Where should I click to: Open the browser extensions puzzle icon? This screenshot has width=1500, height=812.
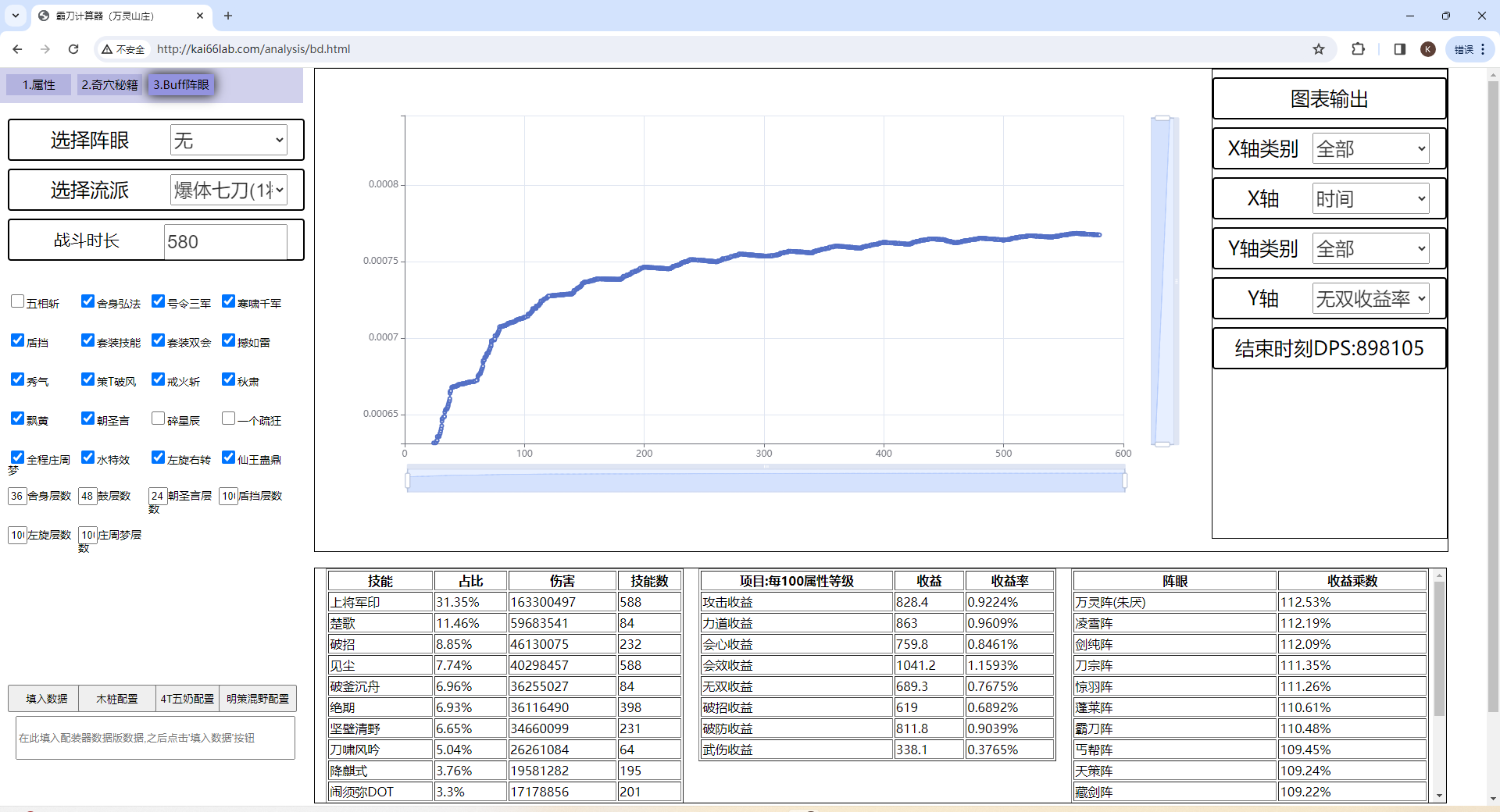[x=1358, y=49]
